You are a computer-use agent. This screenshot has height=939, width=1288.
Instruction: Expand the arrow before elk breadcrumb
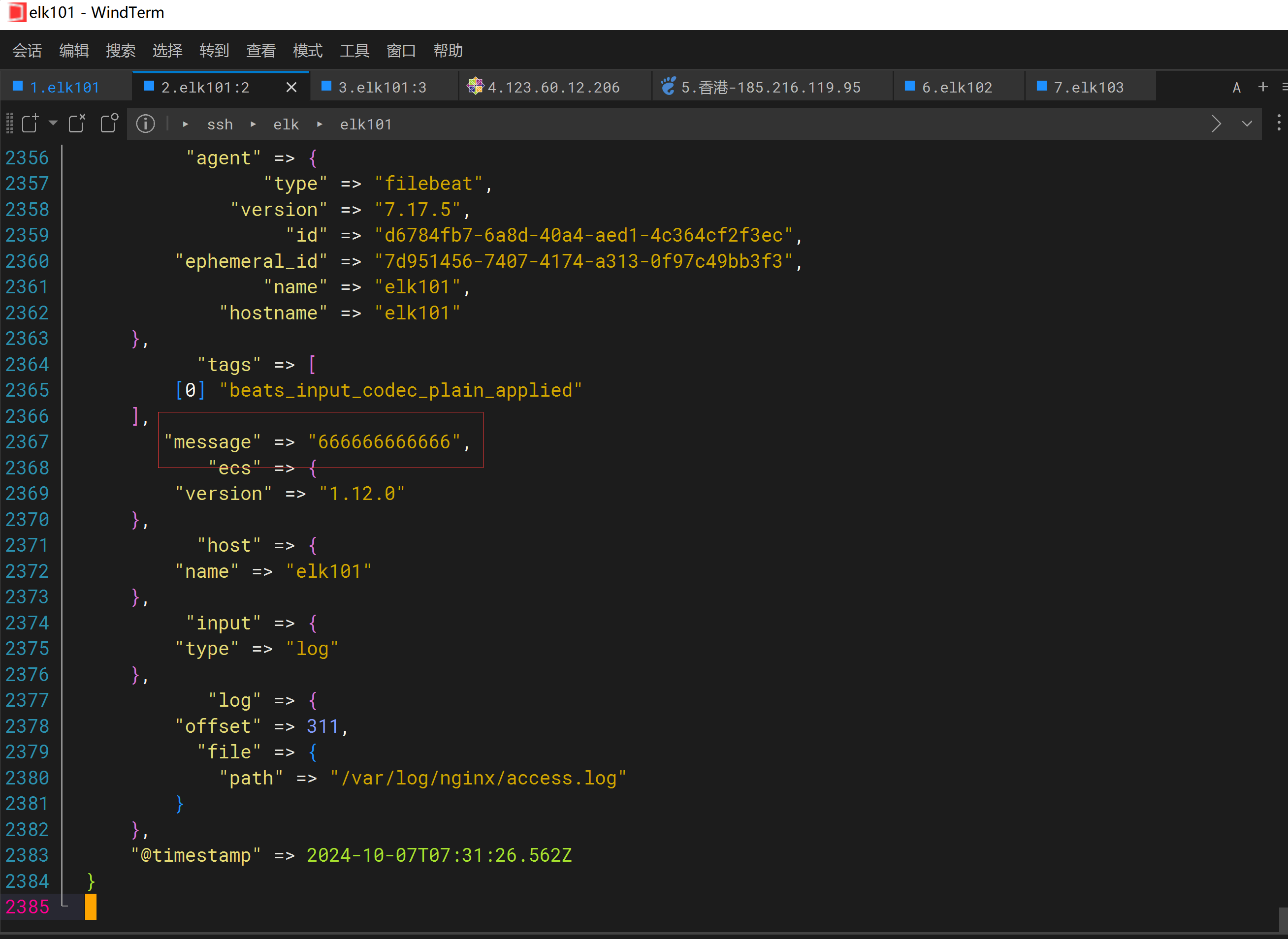pyautogui.click(x=253, y=124)
